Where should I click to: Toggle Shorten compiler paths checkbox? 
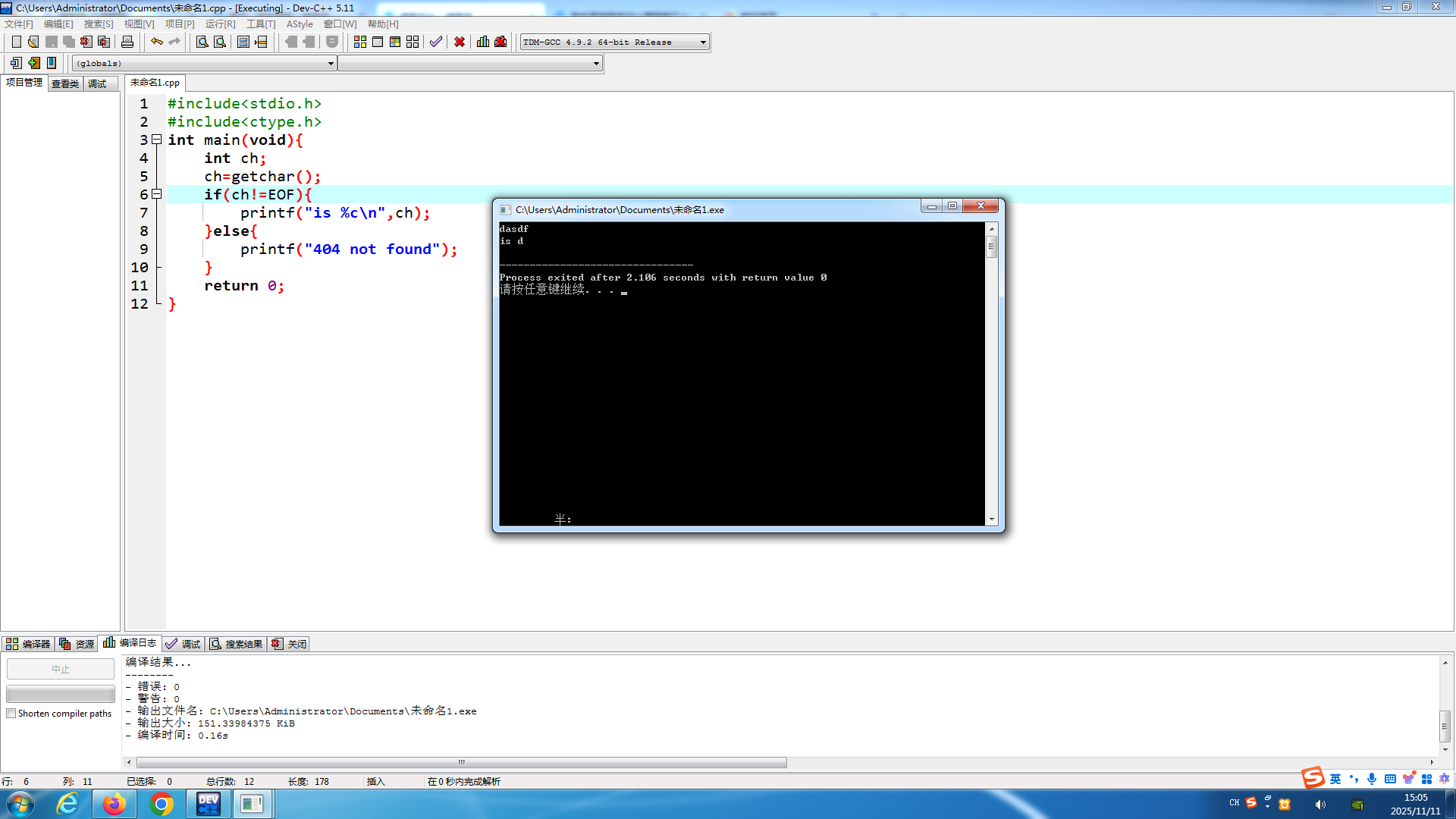point(11,714)
